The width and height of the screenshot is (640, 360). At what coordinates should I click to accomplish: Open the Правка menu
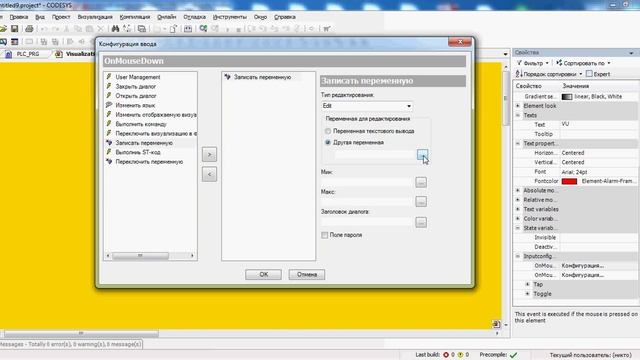click(x=19, y=17)
